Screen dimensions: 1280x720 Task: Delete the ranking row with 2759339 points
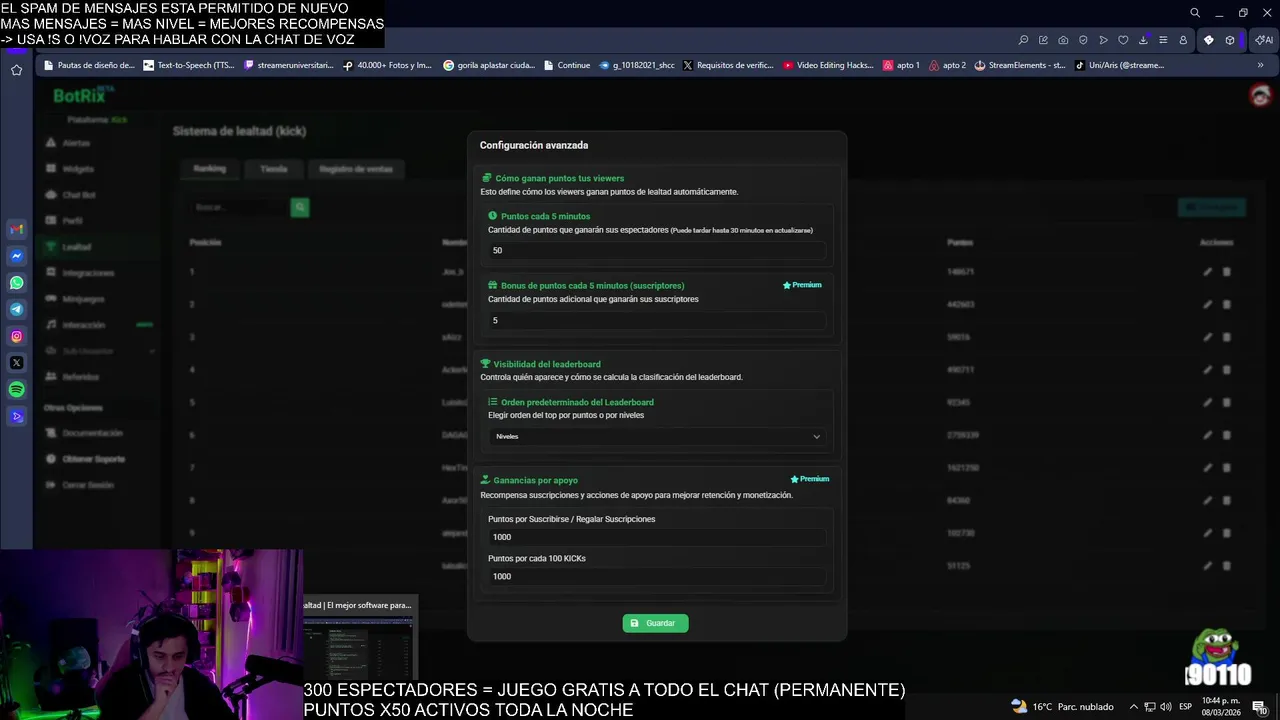point(1227,435)
